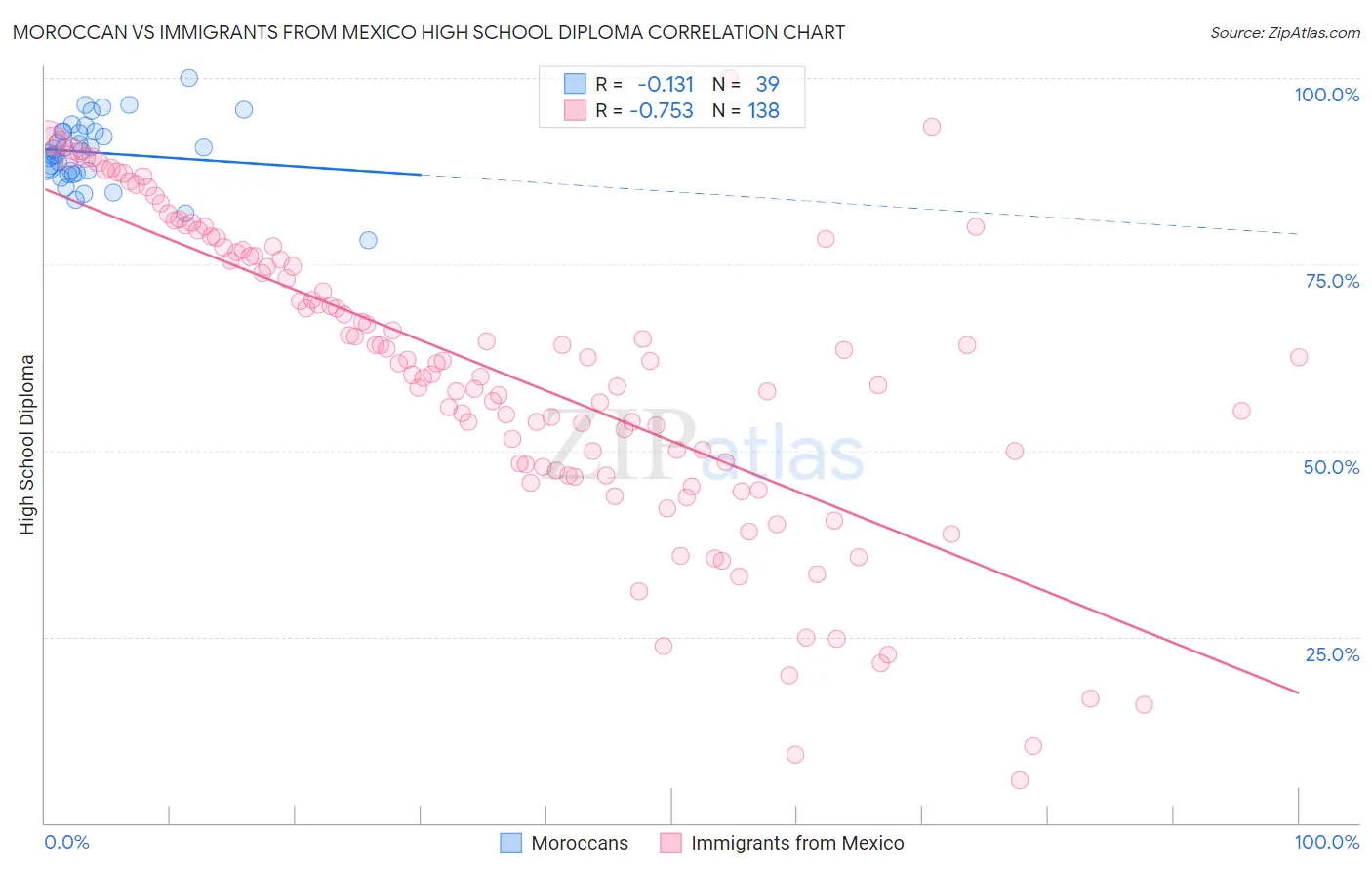
Task: Select the 75.0% y-axis tick label
Action: pyautogui.click(x=1332, y=281)
